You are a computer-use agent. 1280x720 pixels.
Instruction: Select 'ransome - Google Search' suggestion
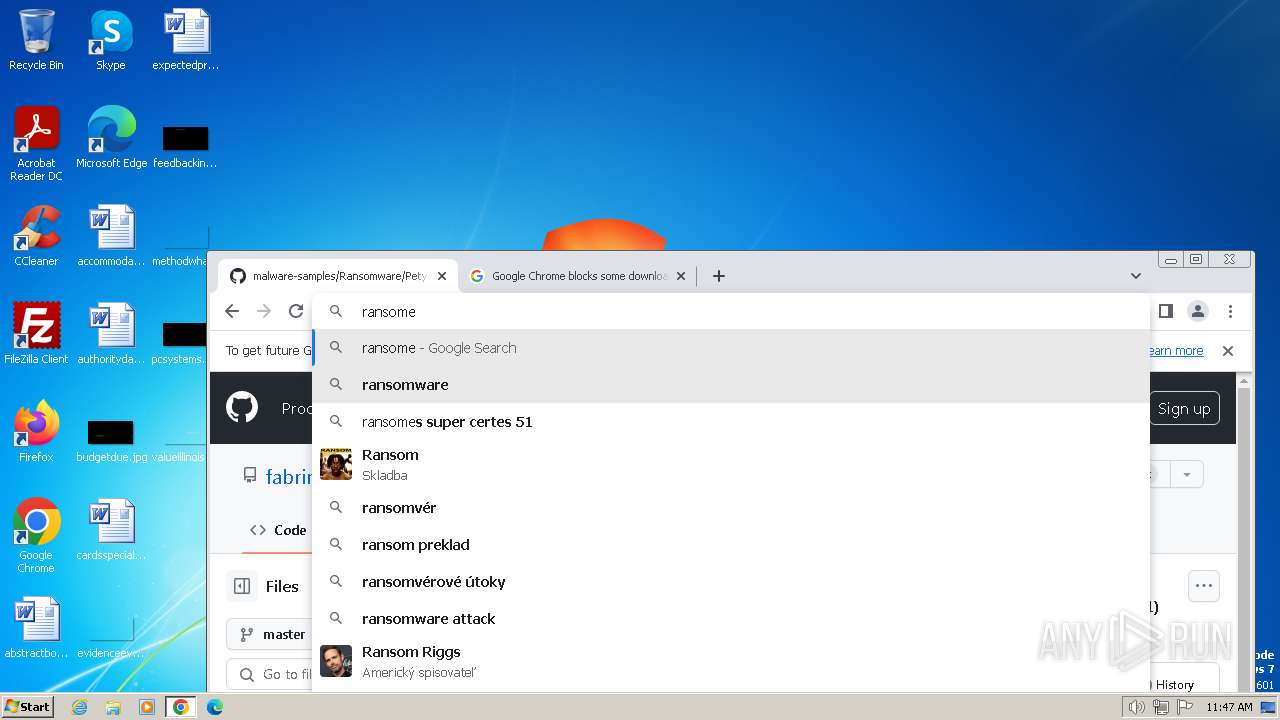click(731, 348)
